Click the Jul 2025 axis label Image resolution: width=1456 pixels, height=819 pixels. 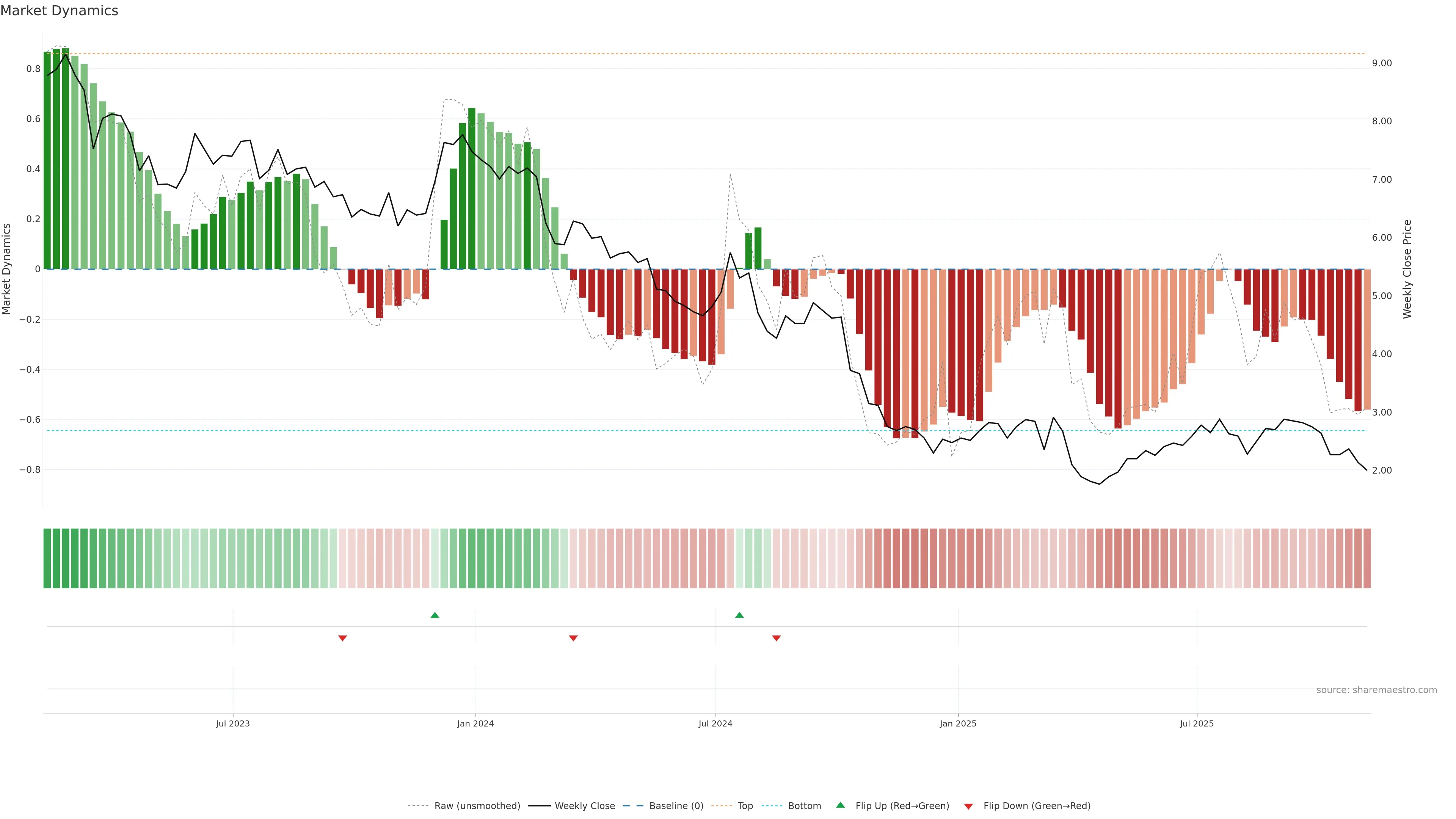click(1196, 723)
